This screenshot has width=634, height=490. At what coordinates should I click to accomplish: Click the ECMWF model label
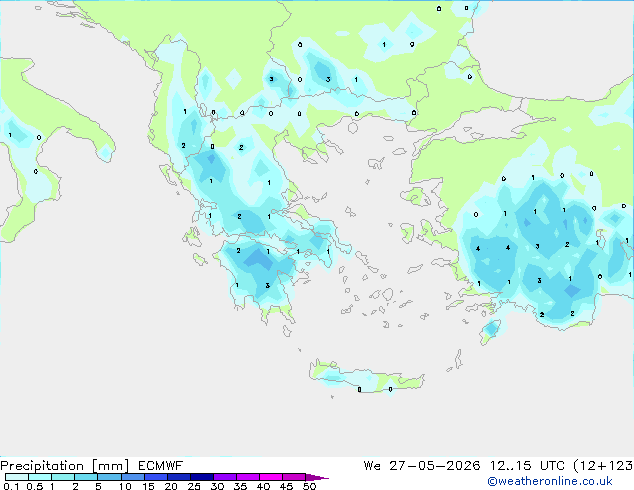coord(161,466)
